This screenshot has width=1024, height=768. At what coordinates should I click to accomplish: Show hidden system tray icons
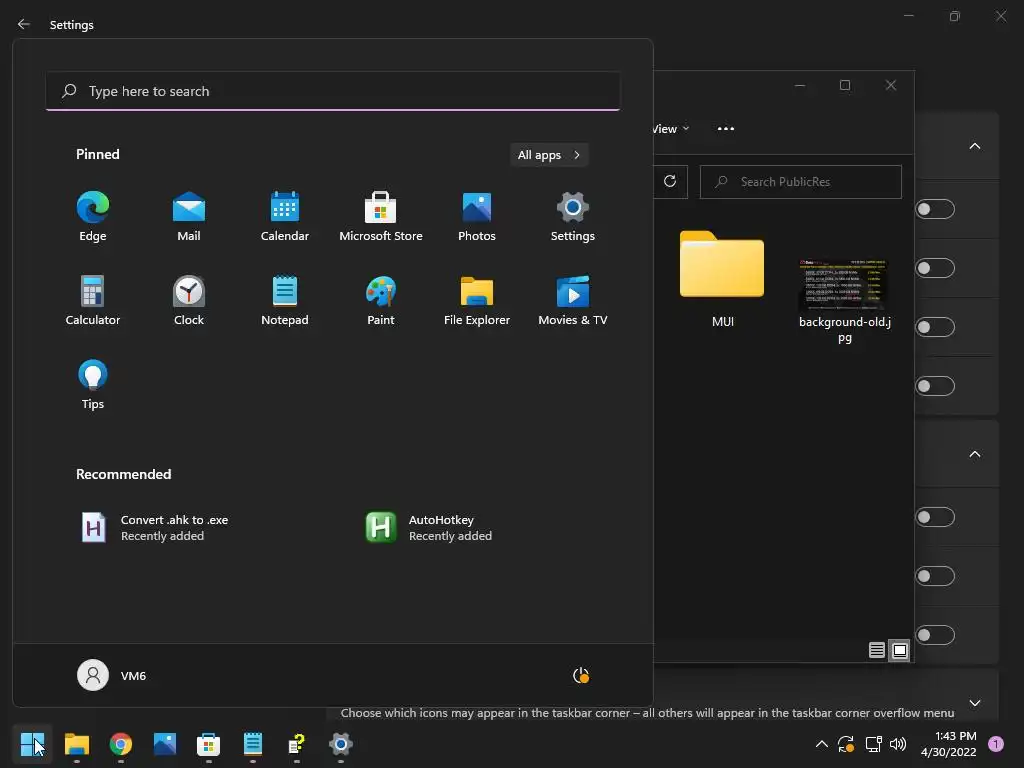click(822, 744)
